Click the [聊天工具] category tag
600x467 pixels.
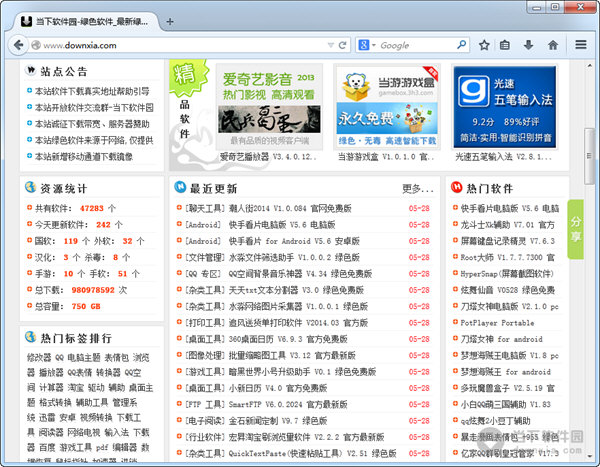[205, 208]
